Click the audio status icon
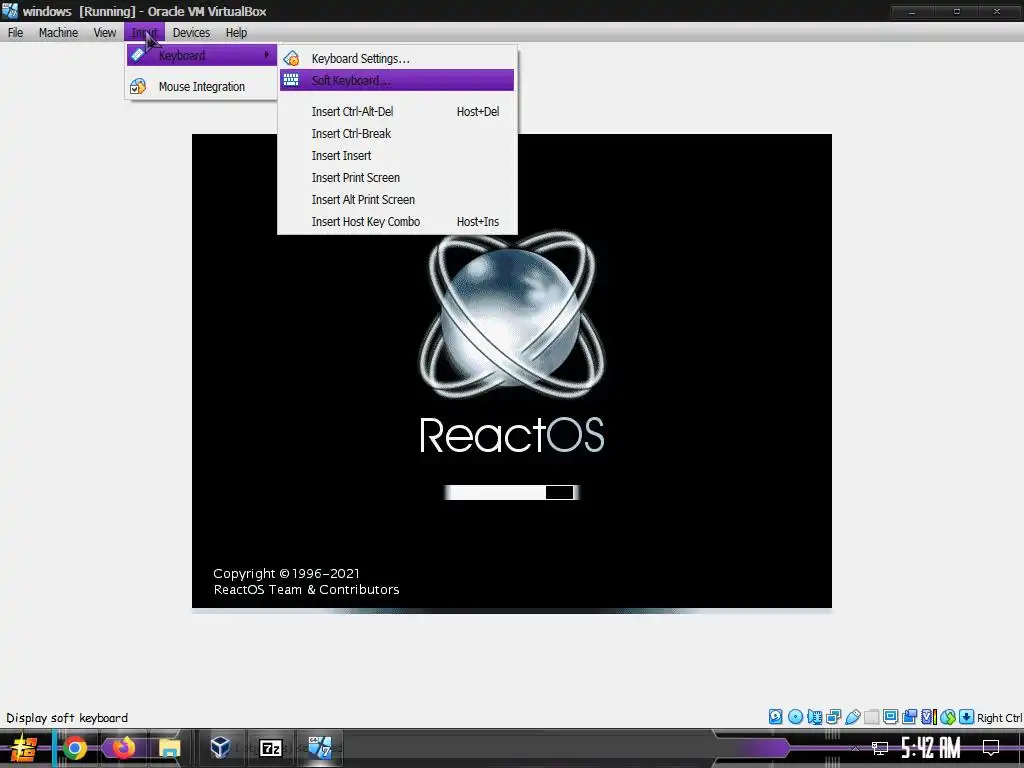This screenshot has width=1024, height=768. click(814, 717)
